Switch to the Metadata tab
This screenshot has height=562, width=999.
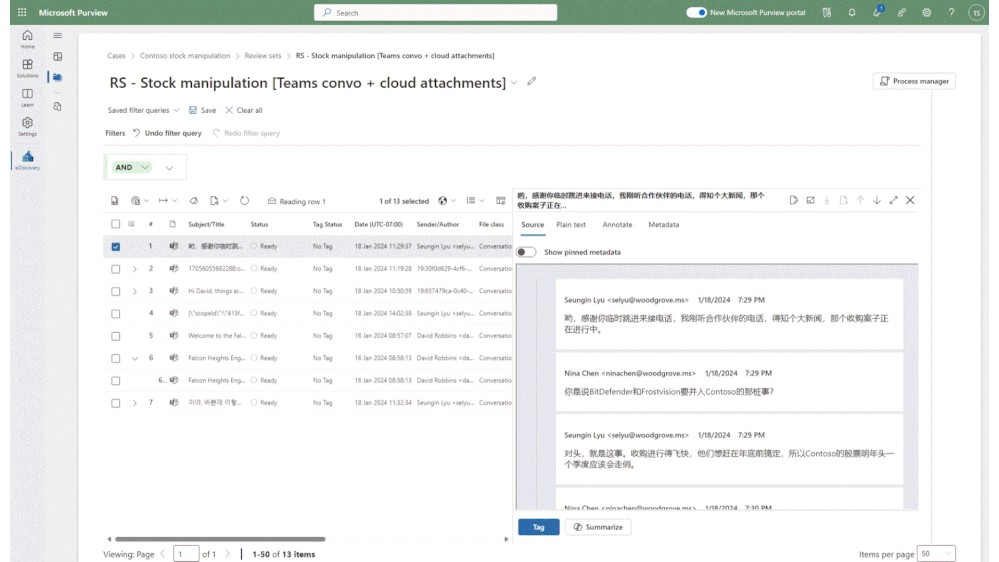tap(663, 225)
